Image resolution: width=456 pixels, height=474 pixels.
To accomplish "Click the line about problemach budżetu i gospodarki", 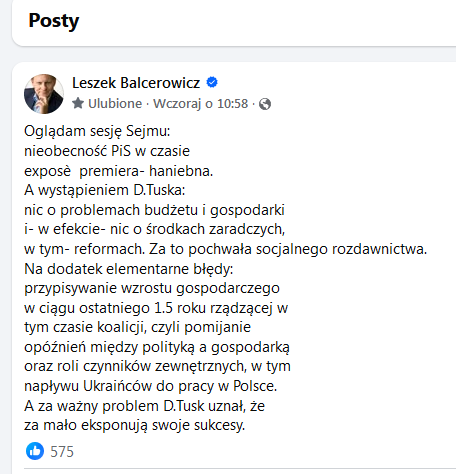I will [154, 210].
